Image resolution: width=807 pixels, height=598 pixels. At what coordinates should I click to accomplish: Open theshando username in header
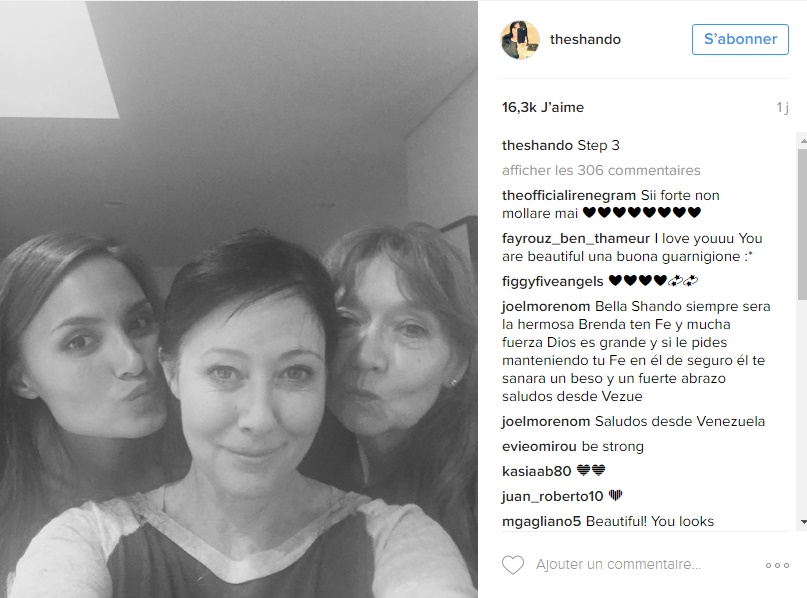585,40
